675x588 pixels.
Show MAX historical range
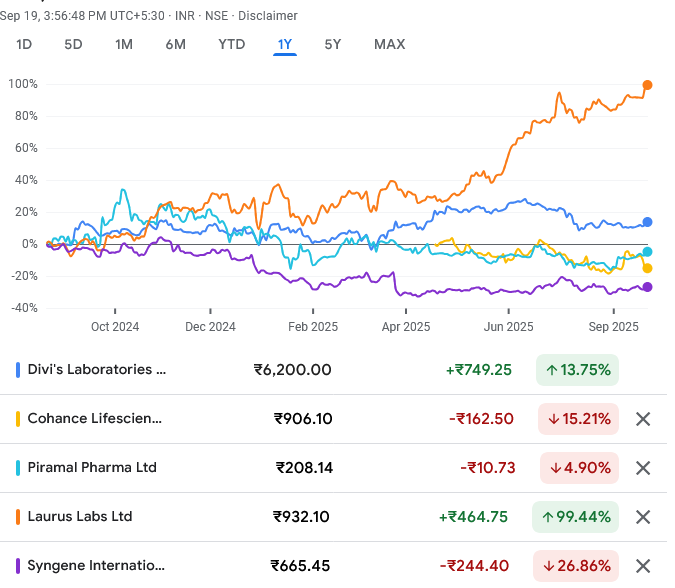tap(389, 44)
